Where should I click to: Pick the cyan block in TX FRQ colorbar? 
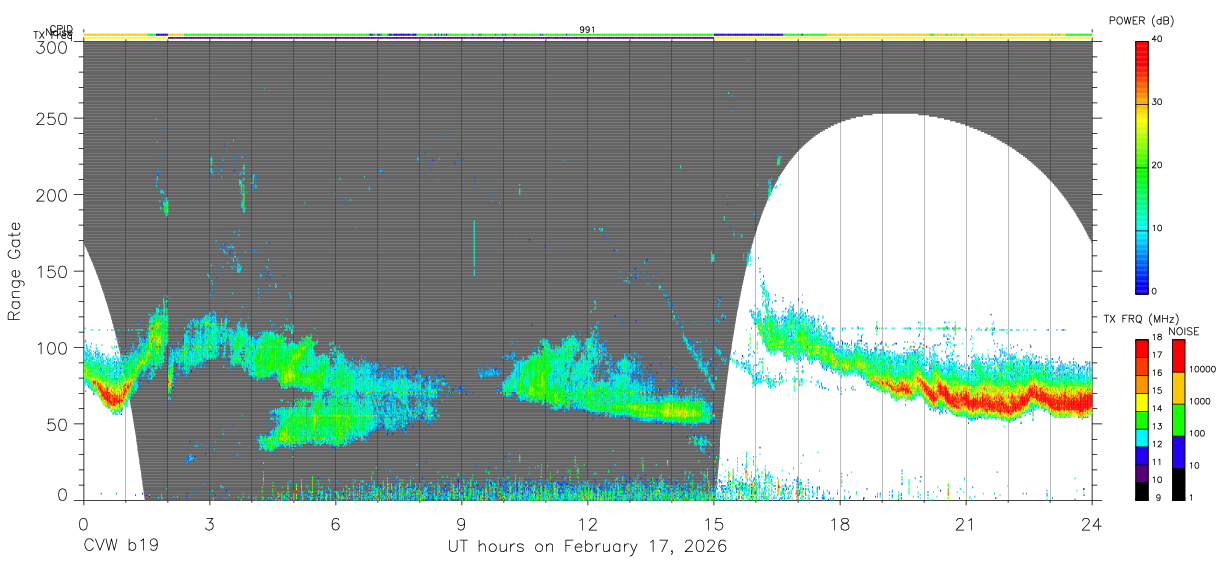(x=1141, y=436)
